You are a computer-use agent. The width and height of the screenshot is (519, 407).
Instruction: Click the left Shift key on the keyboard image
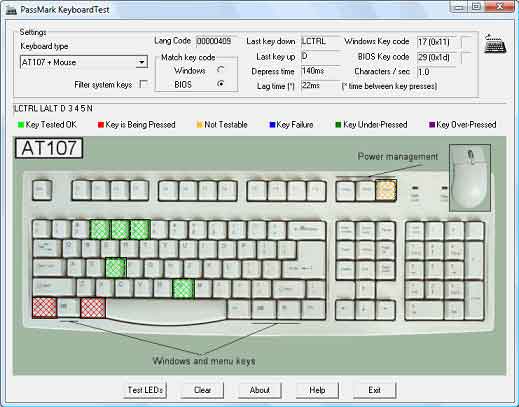54,288
